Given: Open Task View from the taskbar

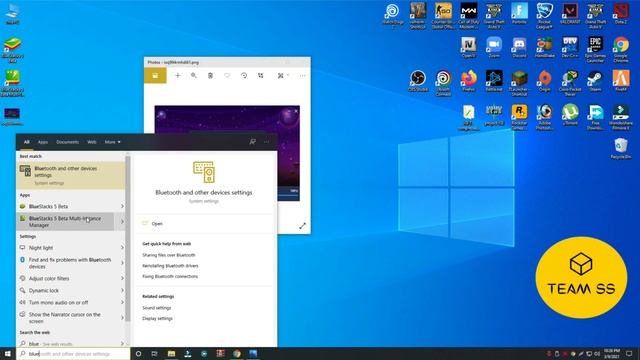Looking at the screenshot, I should coord(154,353).
